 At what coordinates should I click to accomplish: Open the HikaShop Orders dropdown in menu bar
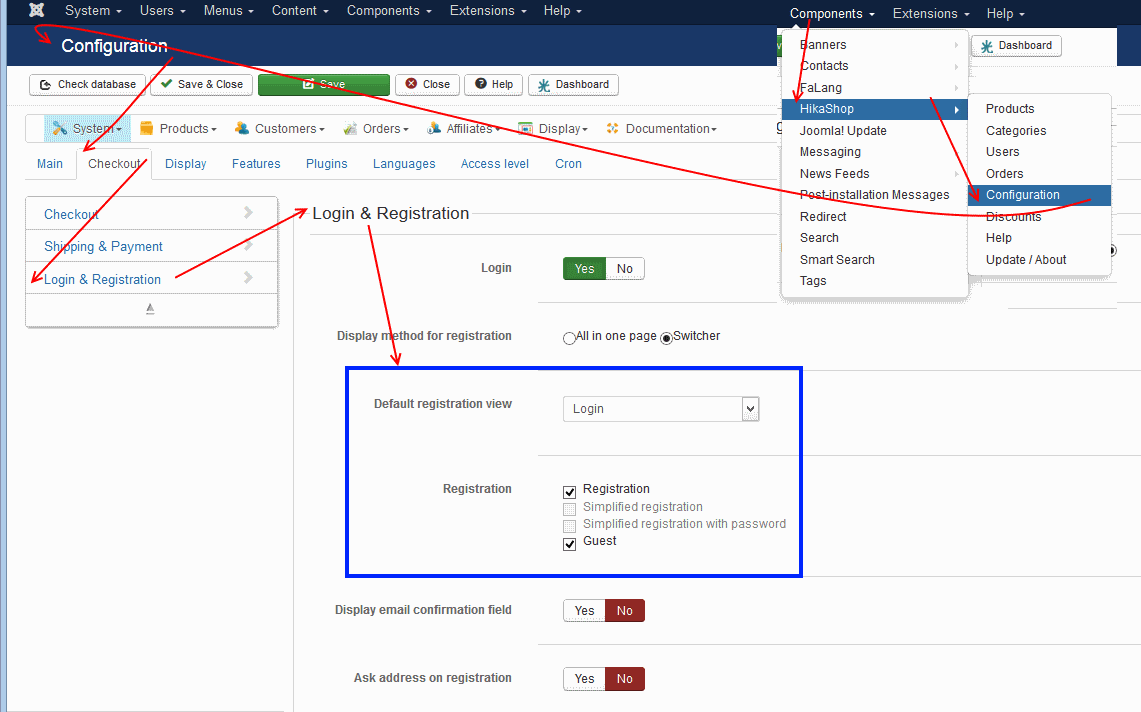pyautogui.click(x=375, y=129)
